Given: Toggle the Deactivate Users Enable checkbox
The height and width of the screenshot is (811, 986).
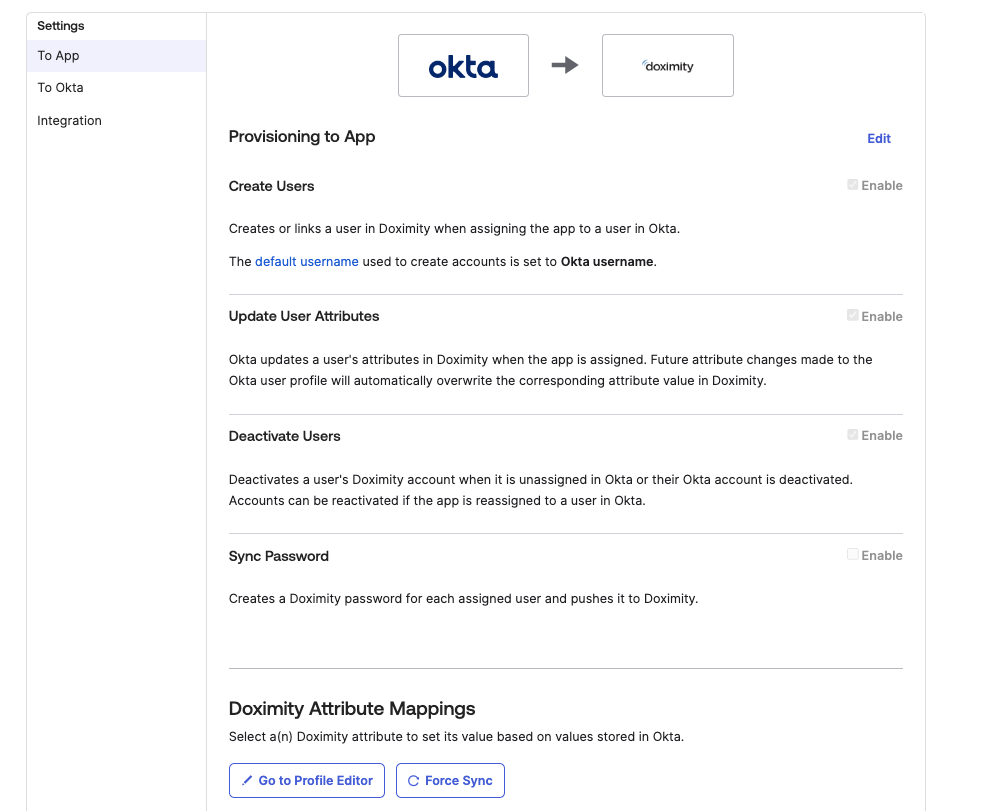Looking at the screenshot, I should point(853,435).
